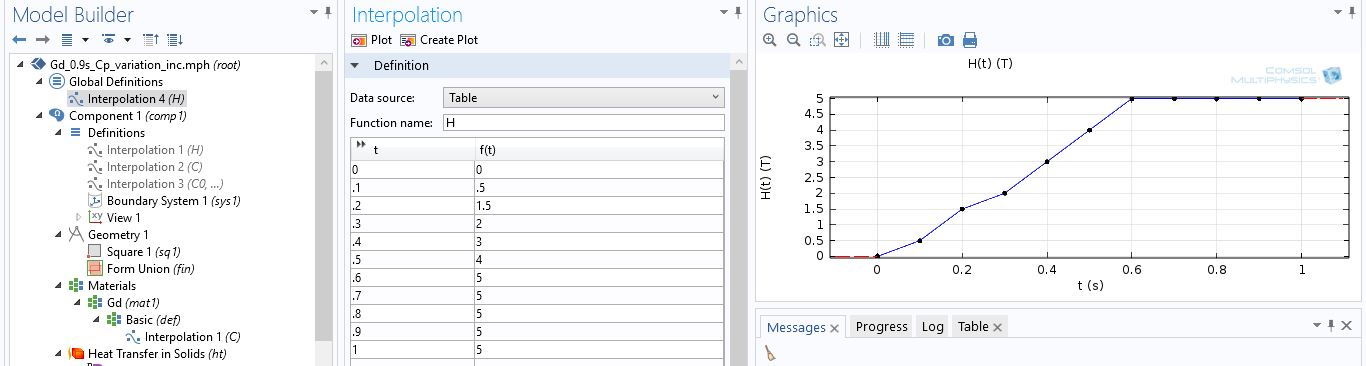This screenshot has height=366, width=1366.
Task: Activate the Zoom Box tool
Action: [x=817, y=40]
